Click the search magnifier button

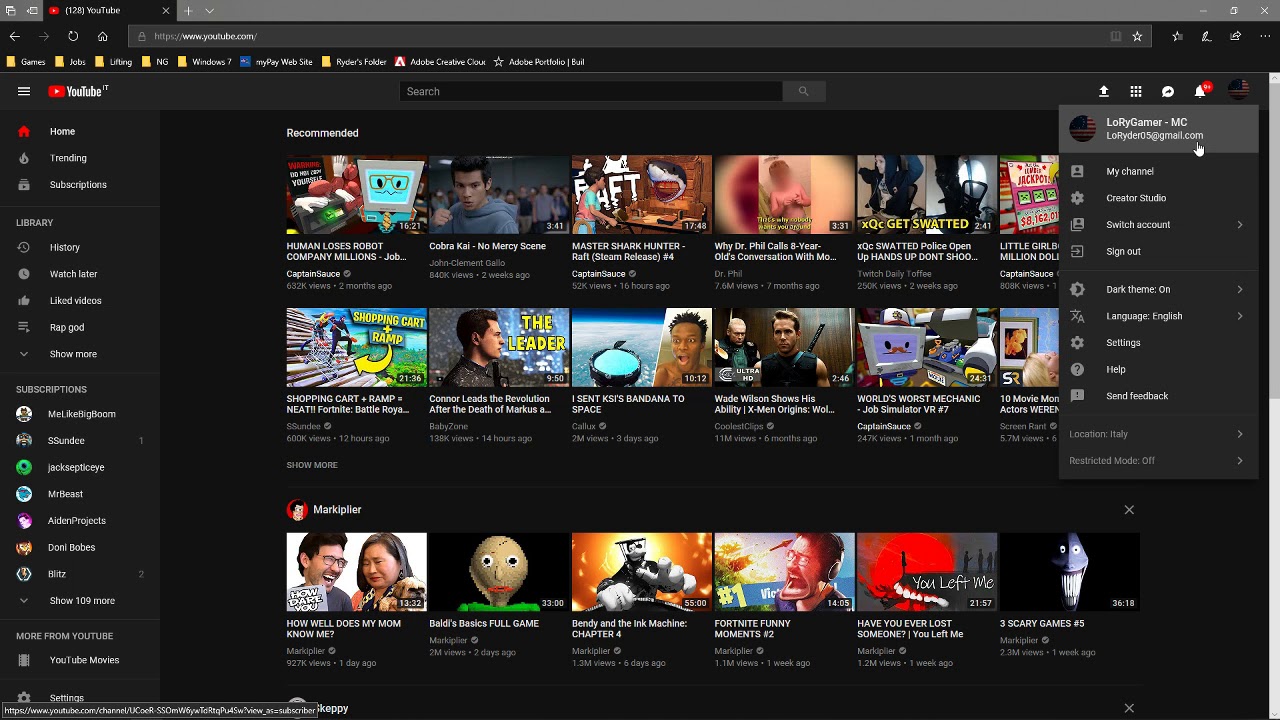point(803,91)
